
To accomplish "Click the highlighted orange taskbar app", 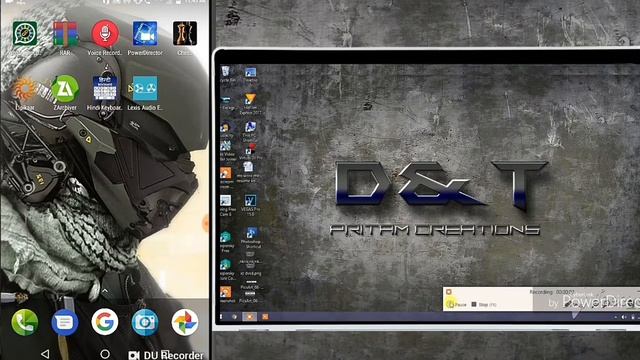I will click(x=249, y=316).
